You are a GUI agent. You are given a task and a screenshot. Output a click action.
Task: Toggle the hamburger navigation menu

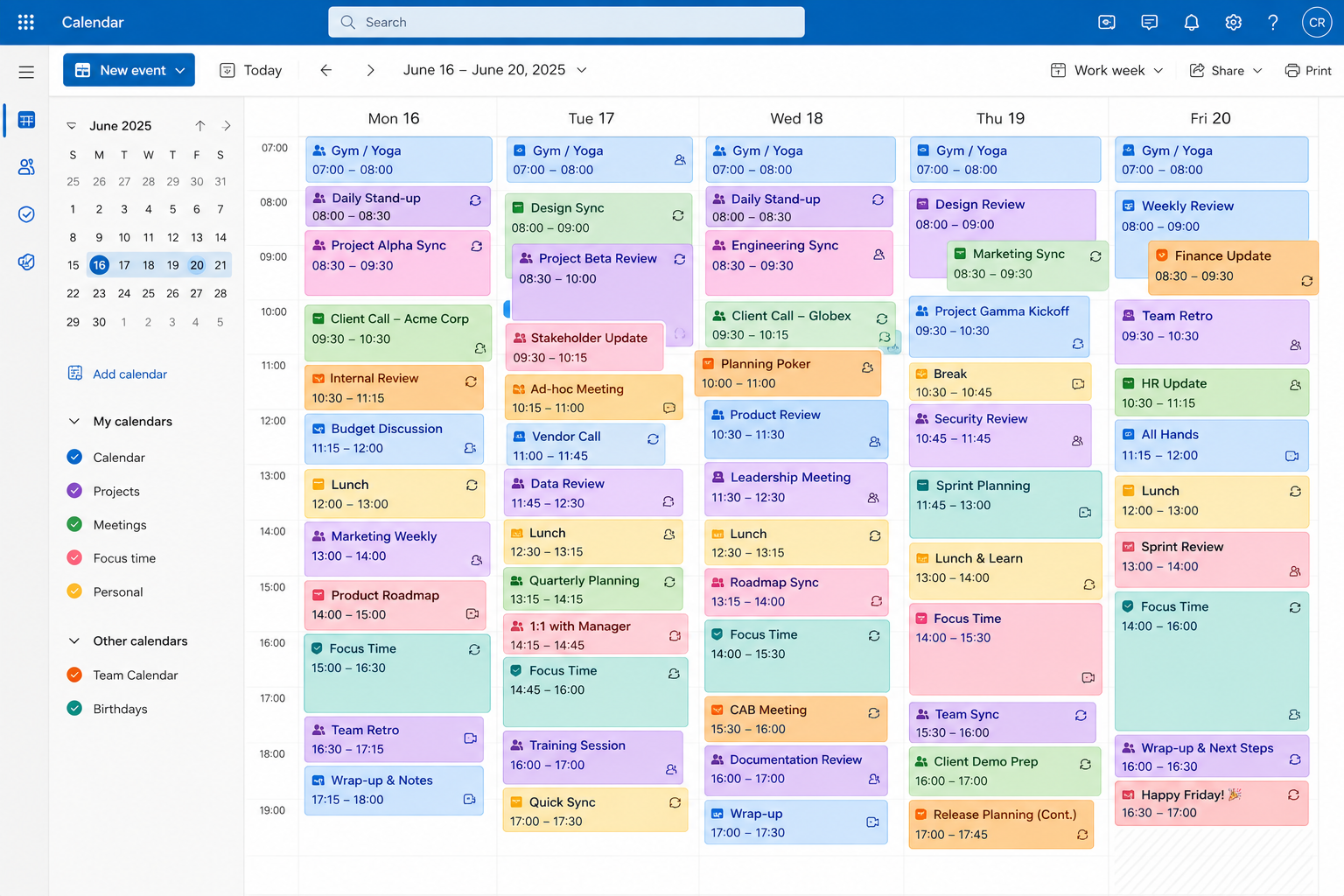click(26, 72)
